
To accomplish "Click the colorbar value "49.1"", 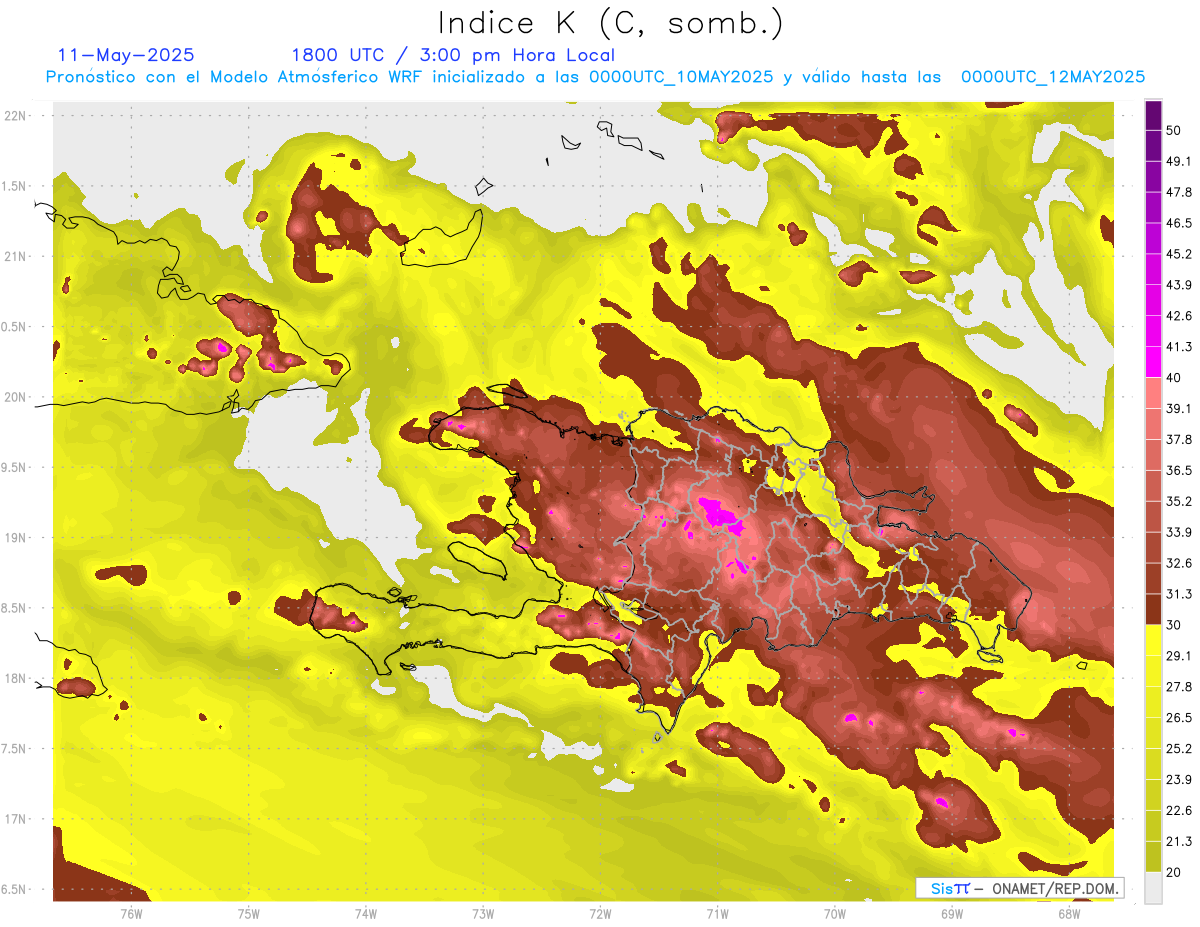I will 1178,161.
